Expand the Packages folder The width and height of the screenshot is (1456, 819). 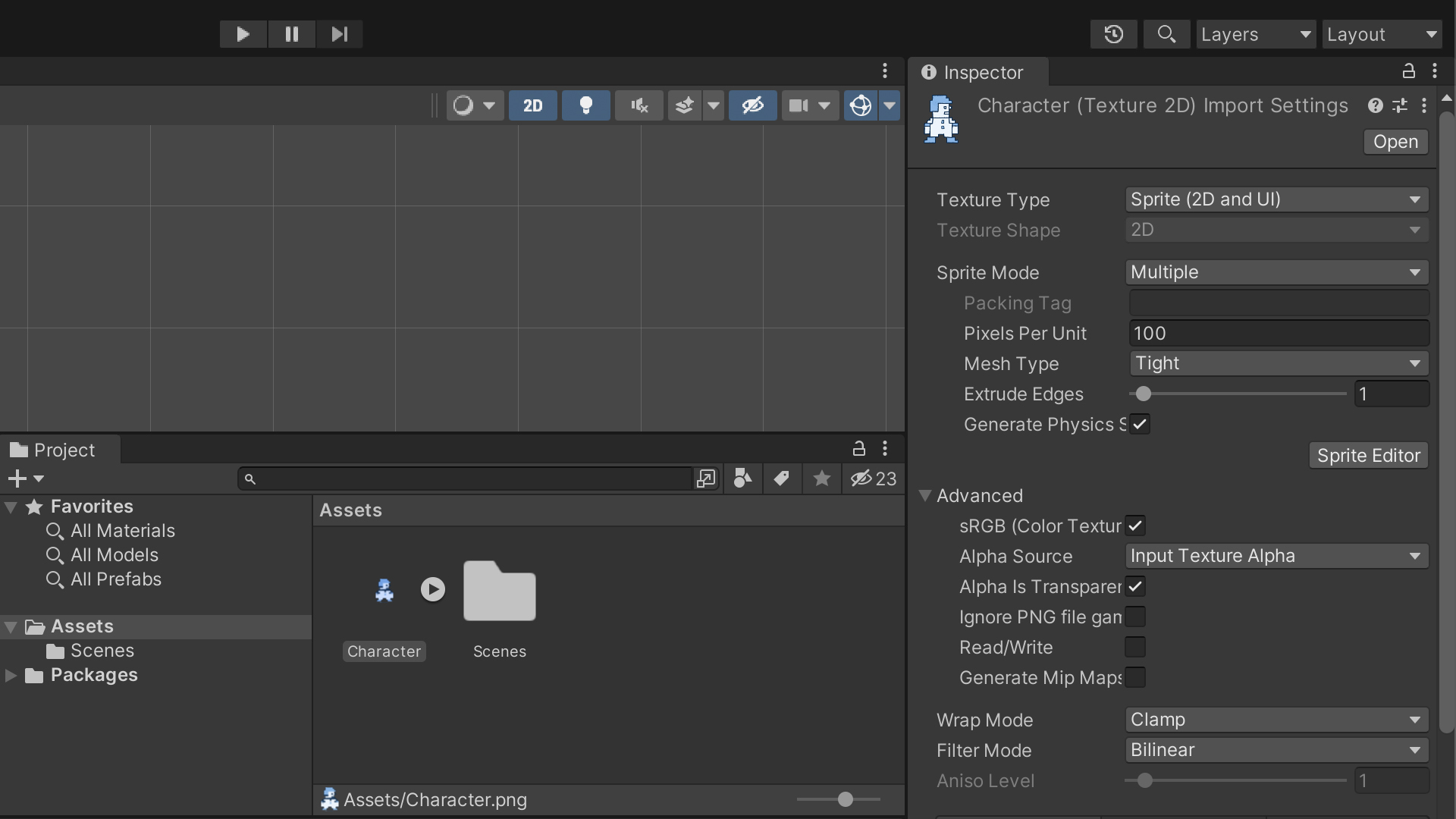[11, 675]
